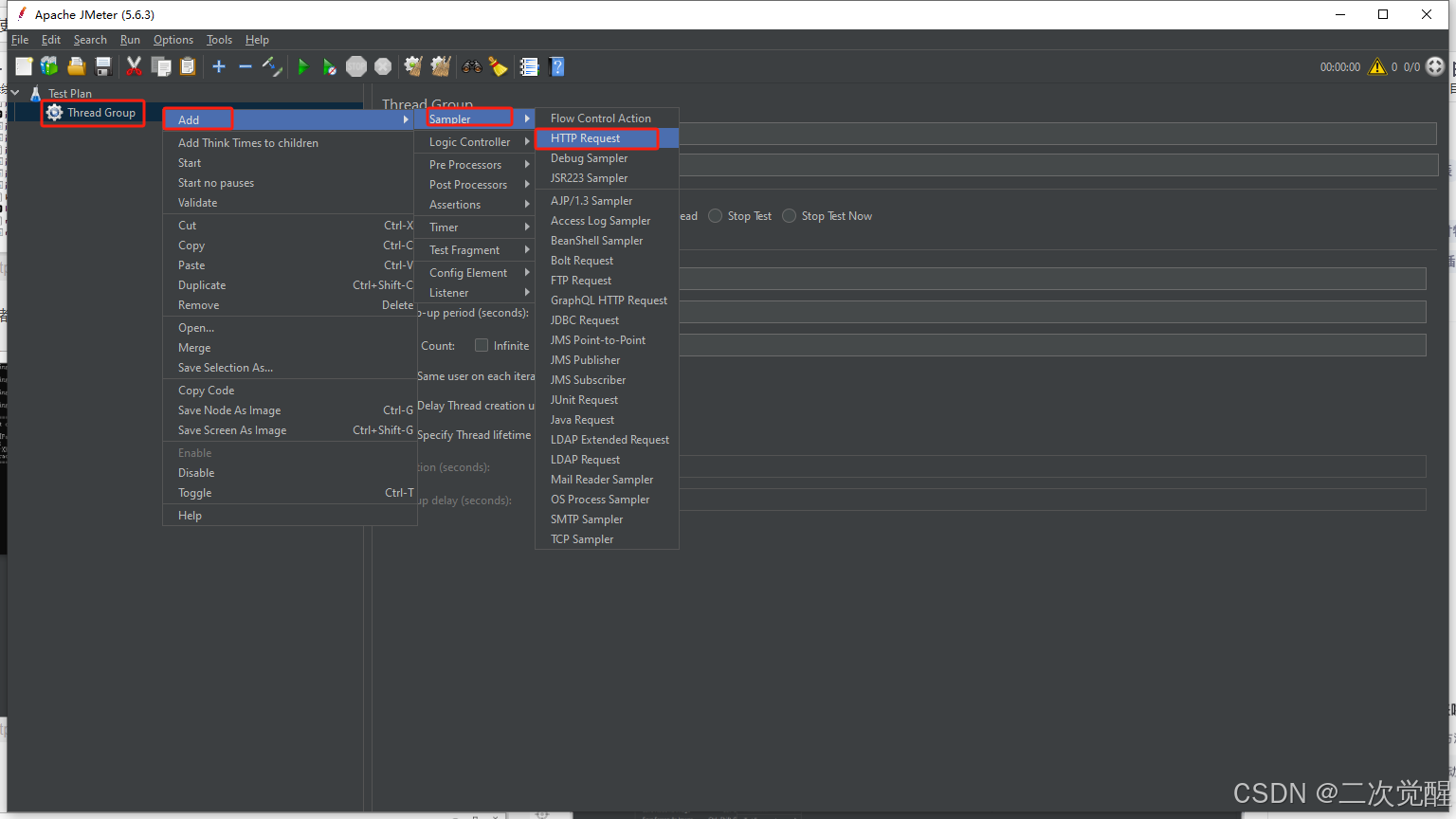The image size is (1456, 819).
Task: Choose TCP Sampler entry
Action: (x=607, y=539)
